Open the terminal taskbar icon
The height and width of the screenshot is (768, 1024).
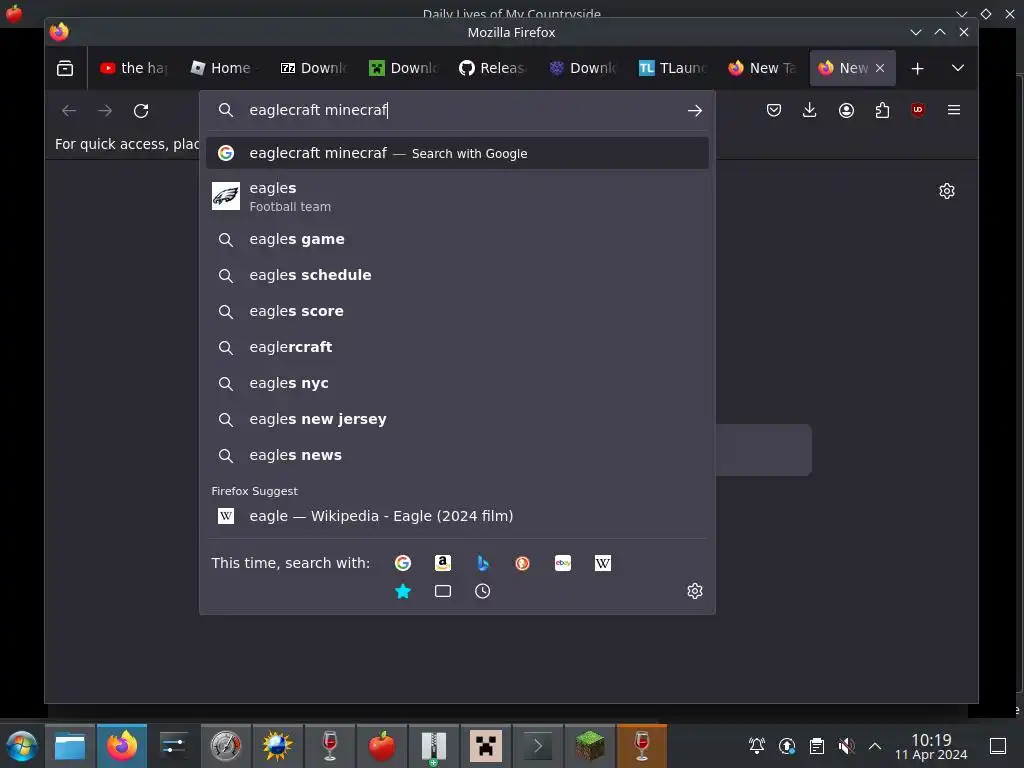pos(537,746)
